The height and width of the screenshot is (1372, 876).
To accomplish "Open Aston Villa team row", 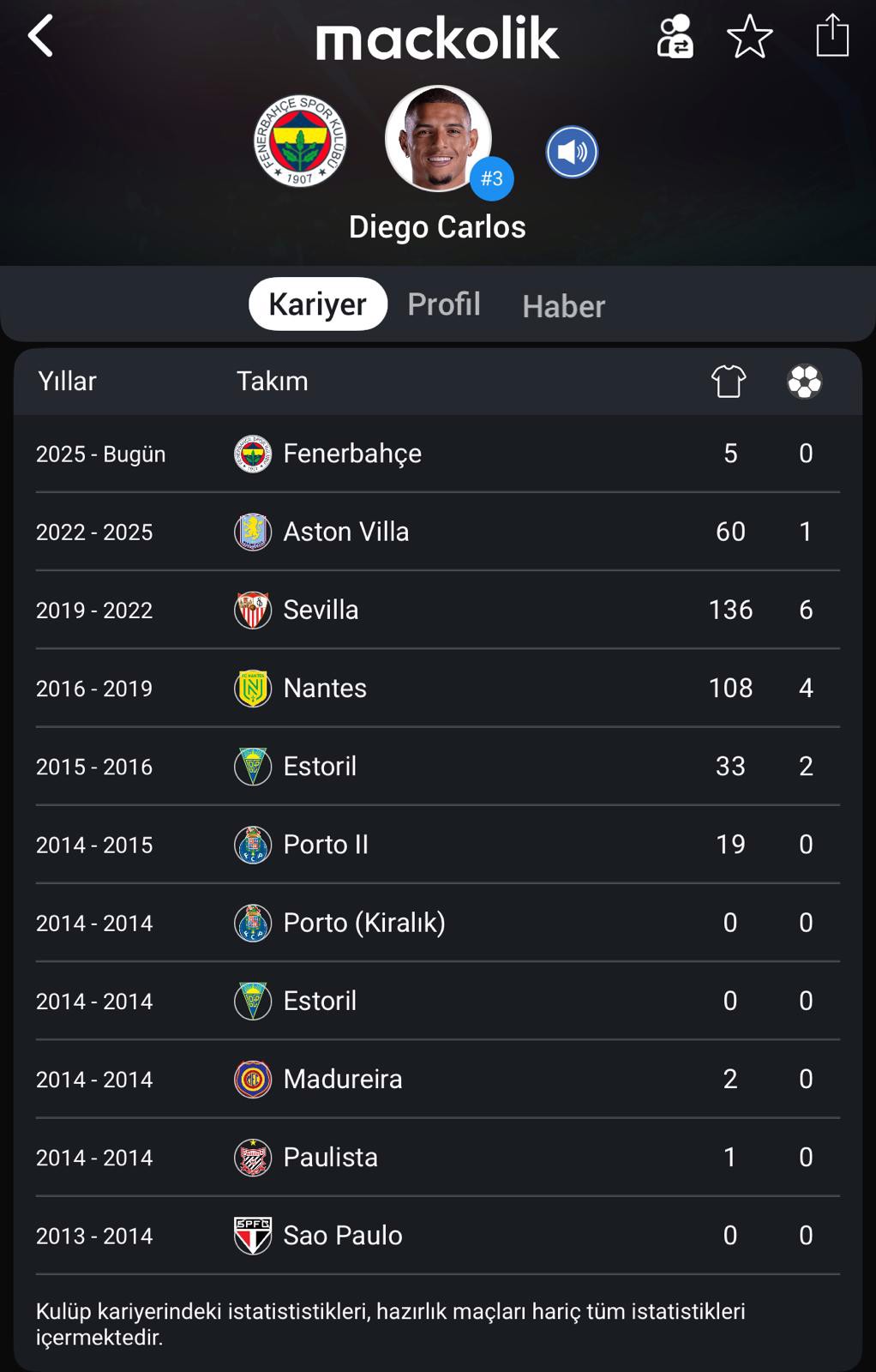I will [438, 532].
